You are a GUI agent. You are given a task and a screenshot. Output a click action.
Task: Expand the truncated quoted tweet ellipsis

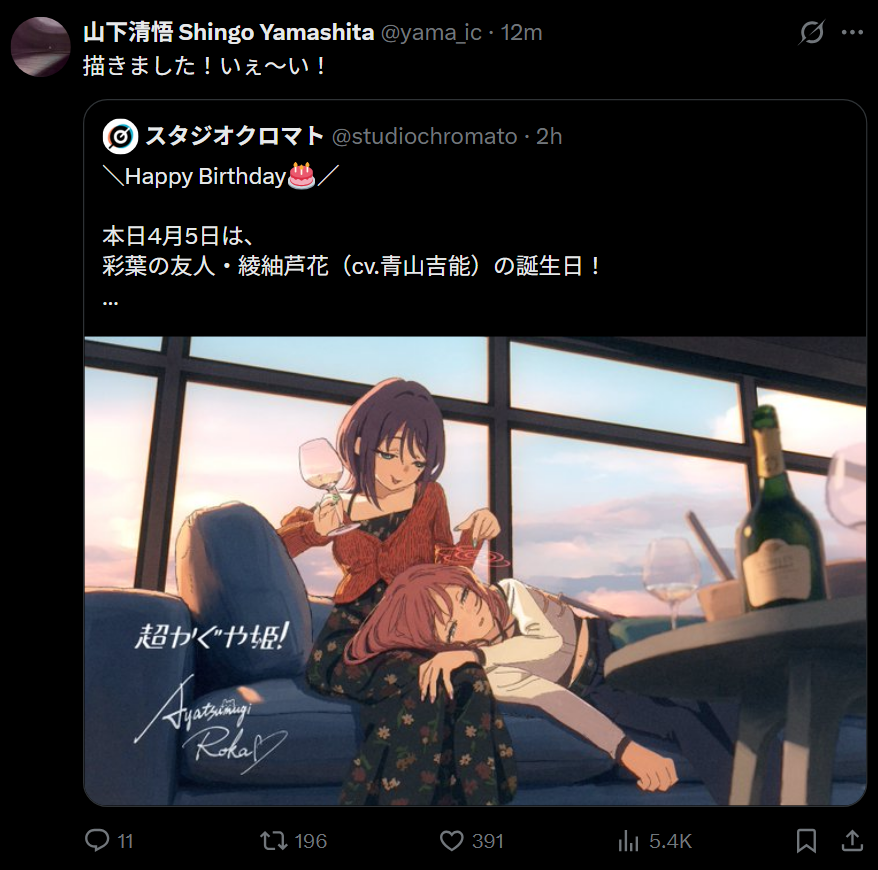tap(110, 303)
